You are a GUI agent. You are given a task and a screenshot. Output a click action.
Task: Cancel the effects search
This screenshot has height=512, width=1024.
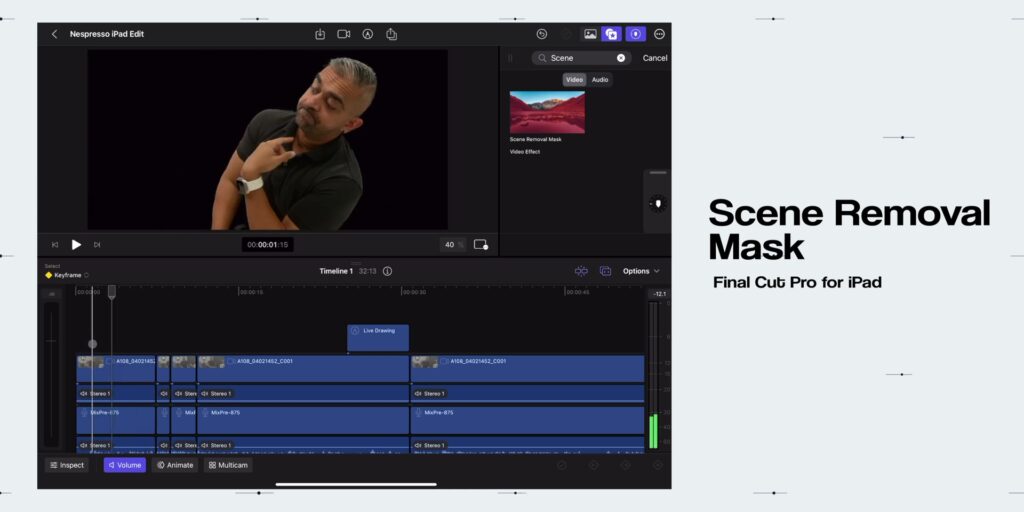tap(654, 58)
